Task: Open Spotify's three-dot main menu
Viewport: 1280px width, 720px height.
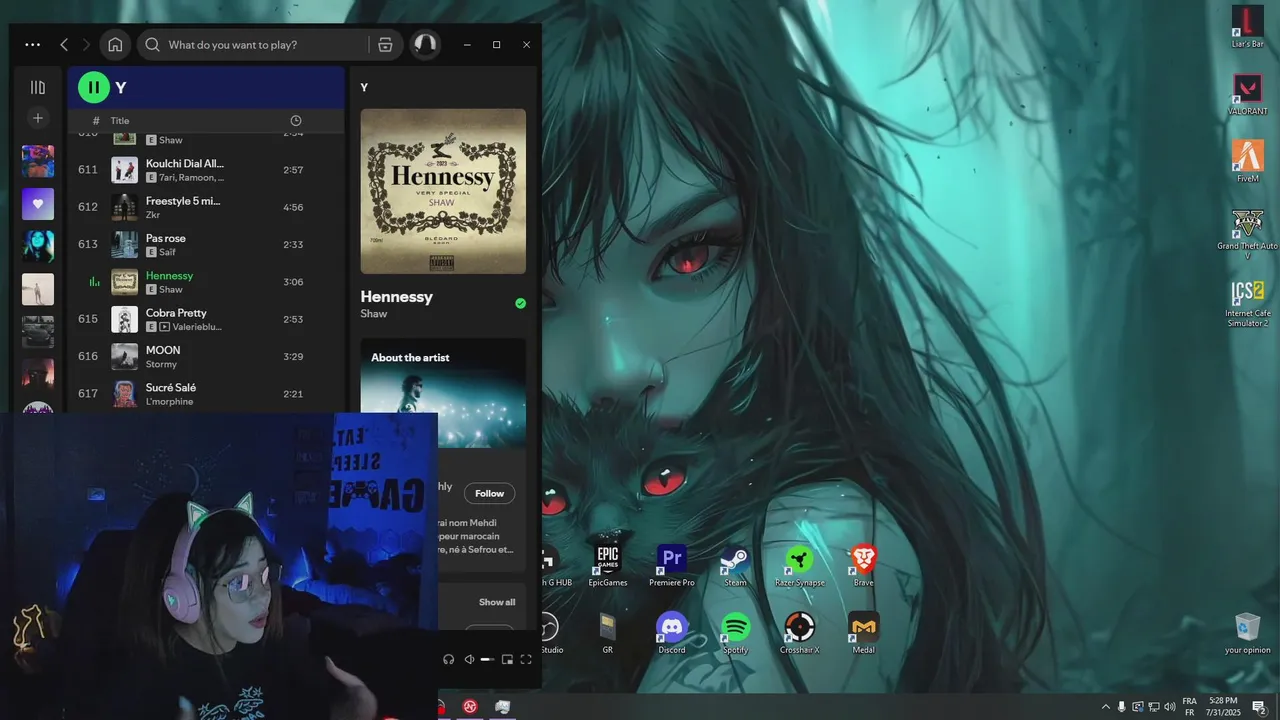Action: pos(33,45)
